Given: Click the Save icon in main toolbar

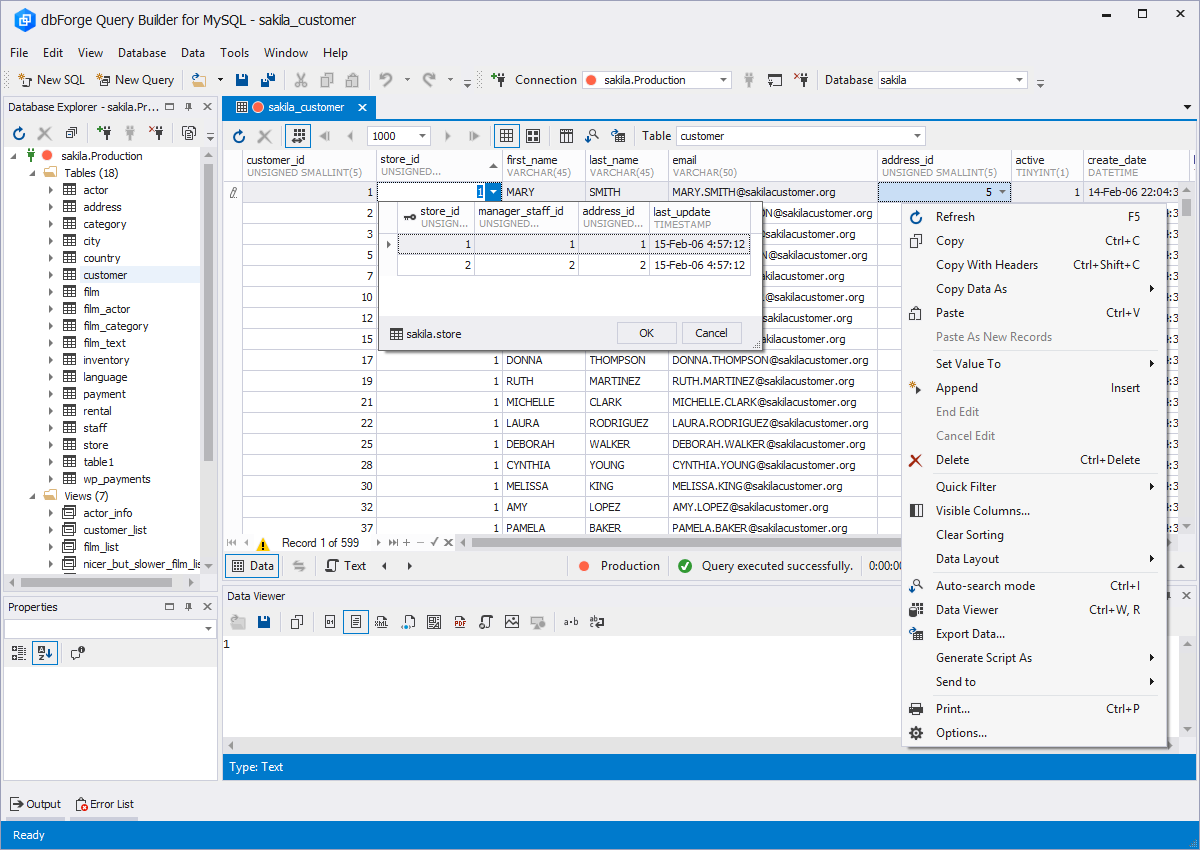Looking at the screenshot, I should 241,80.
